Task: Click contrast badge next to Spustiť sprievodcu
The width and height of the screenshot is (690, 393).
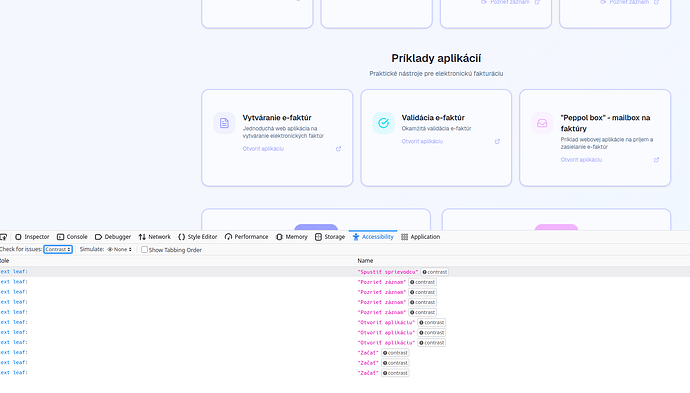Action: tap(435, 272)
